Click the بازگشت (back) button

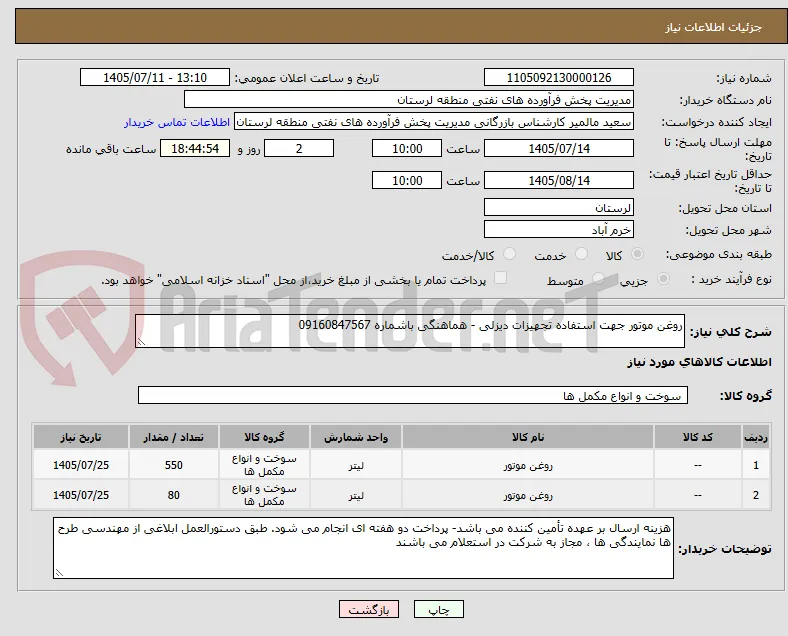tap(369, 609)
